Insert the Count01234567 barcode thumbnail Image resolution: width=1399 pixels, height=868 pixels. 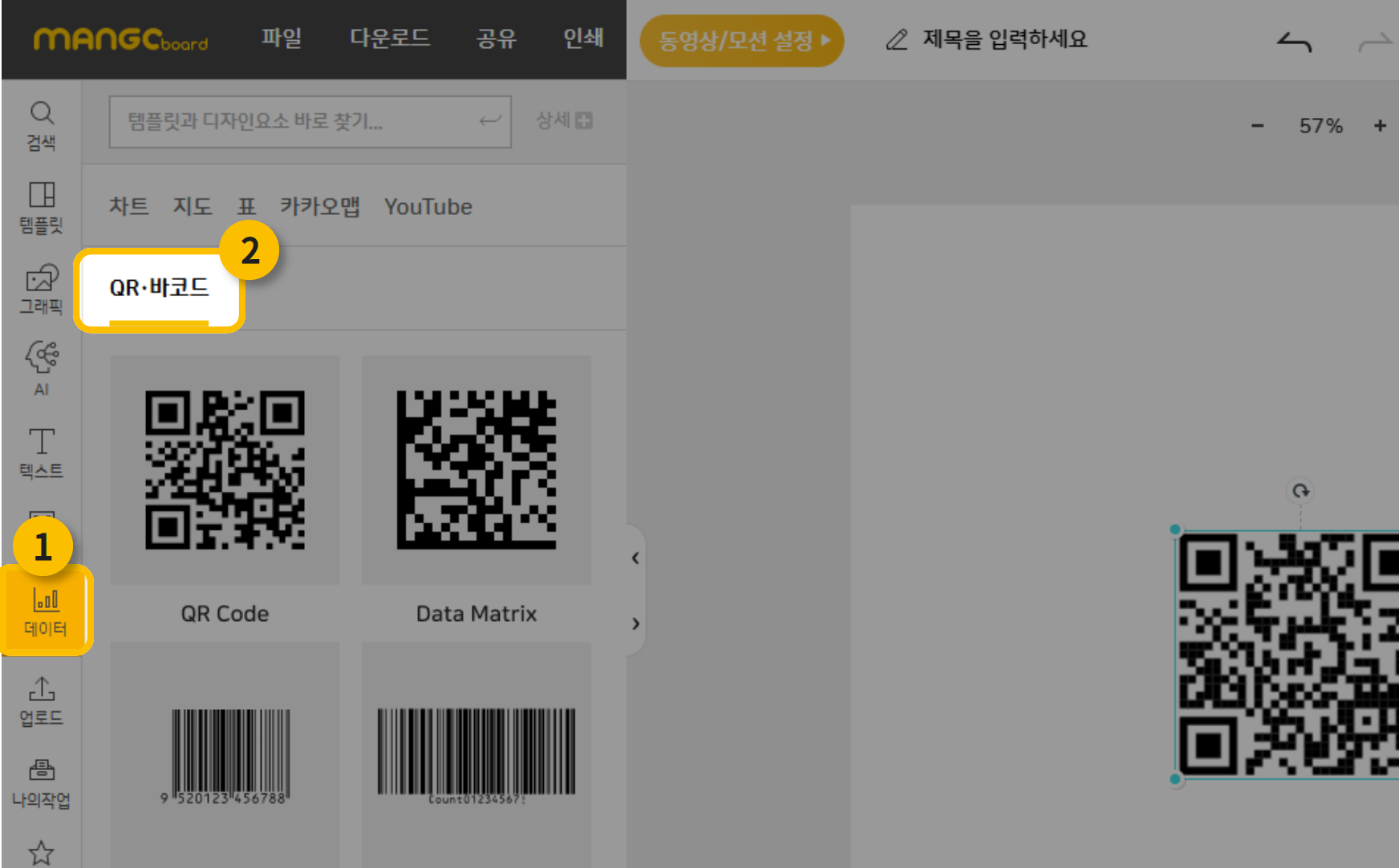[476, 756]
